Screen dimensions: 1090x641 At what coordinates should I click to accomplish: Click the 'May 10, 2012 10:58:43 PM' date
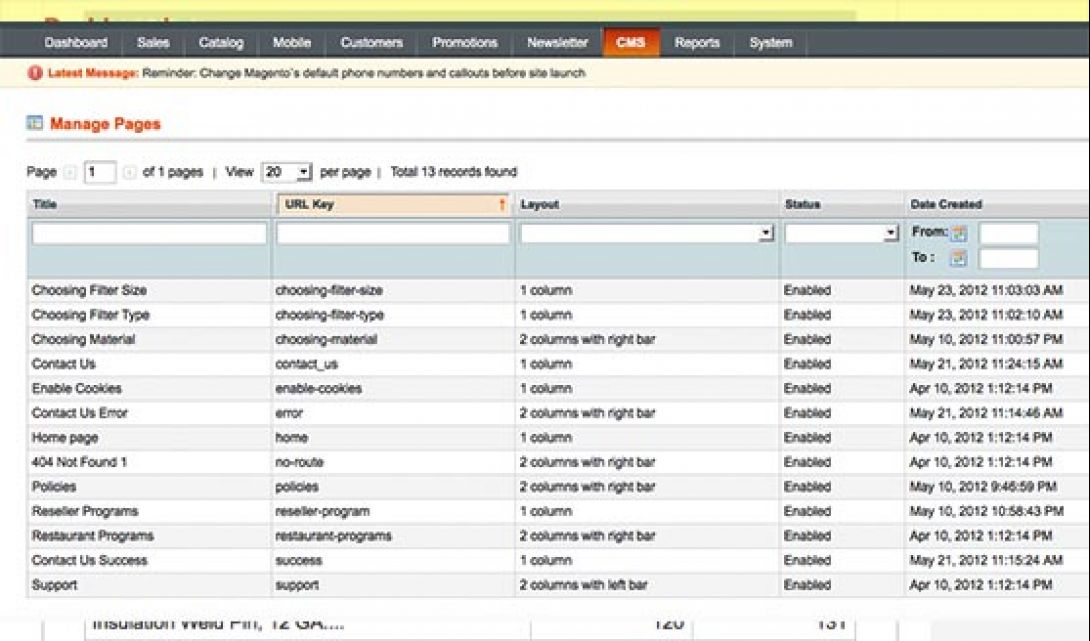point(986,511)
